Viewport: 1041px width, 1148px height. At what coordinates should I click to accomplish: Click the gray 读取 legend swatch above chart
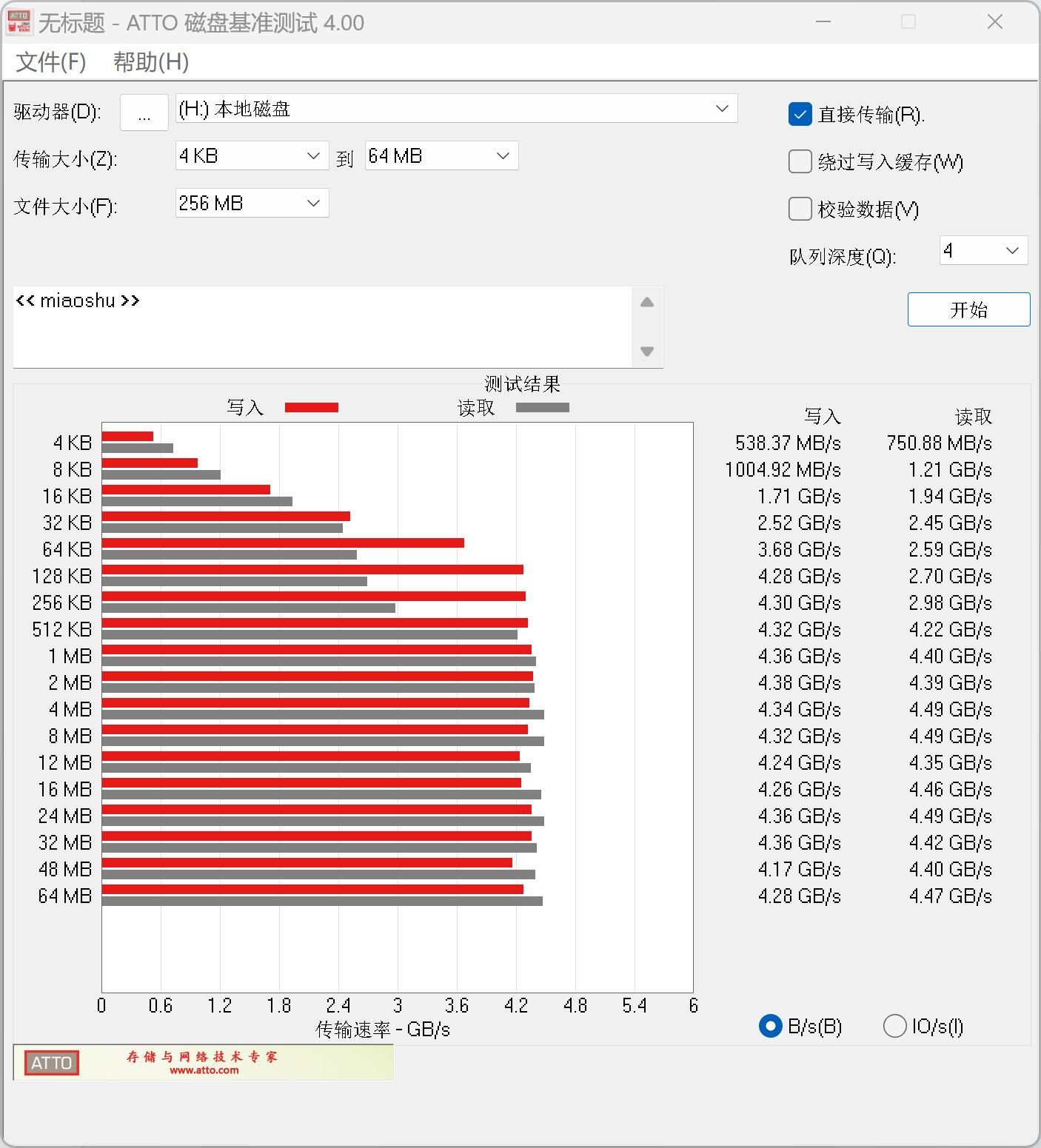click(x=543, y=407)
